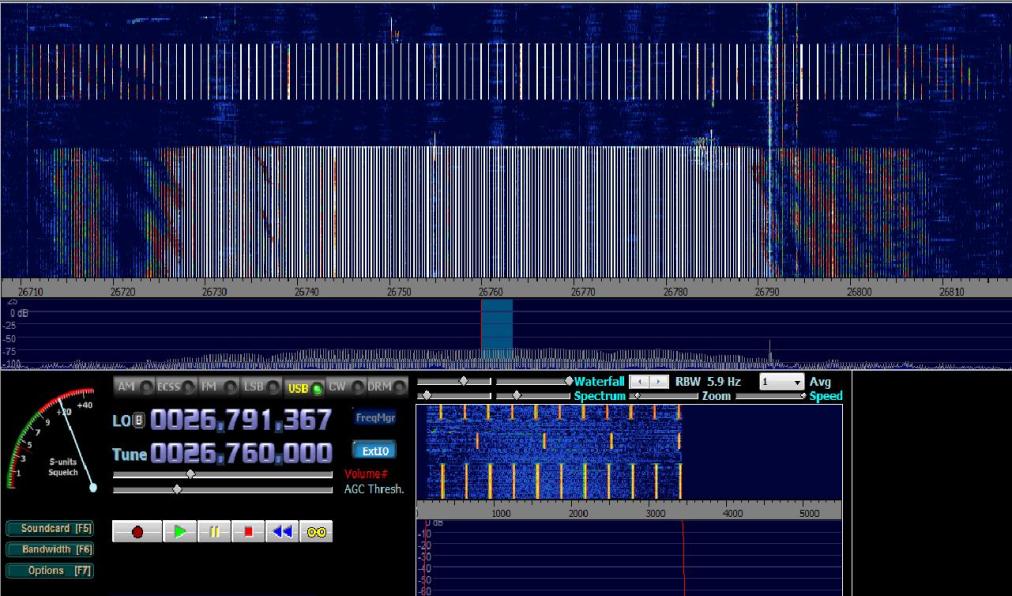This screenshot has width=1012, height=596.
Task: Pause playback with the yellow pause icon
Action: pyautogui.click(x=214, y=532)
